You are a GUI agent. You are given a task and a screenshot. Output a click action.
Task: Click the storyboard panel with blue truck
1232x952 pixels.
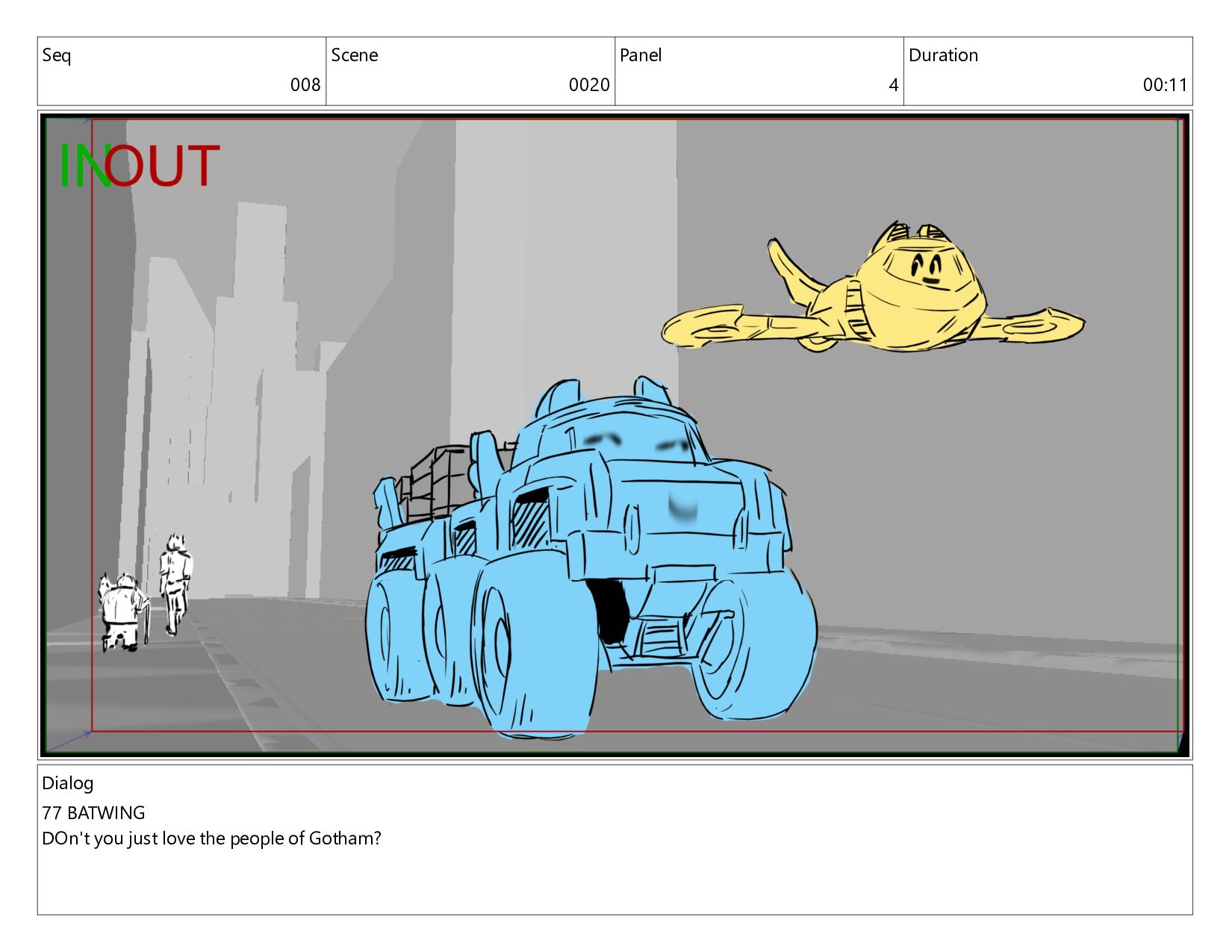point(615,435)
